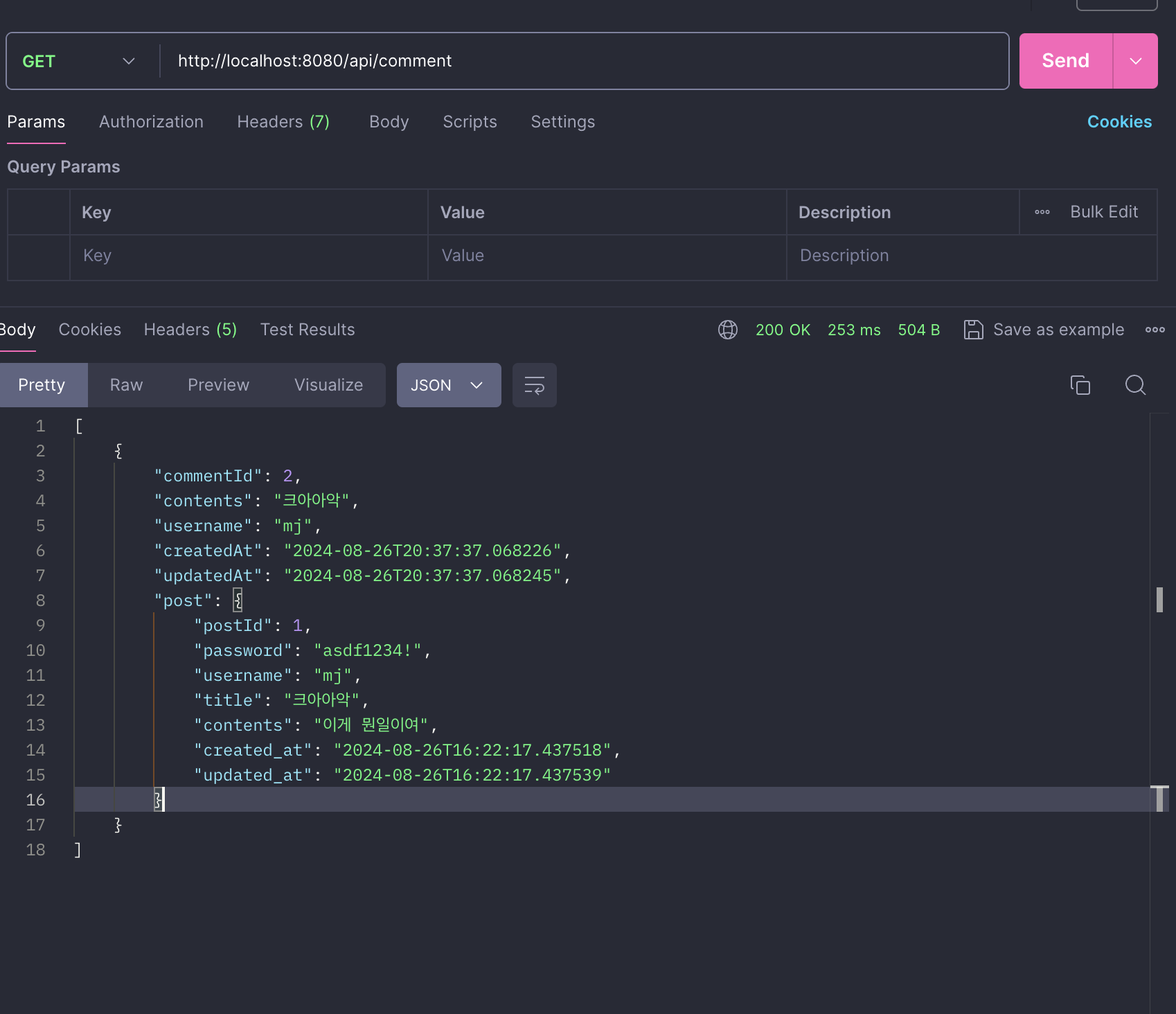Screen dimensions: 1176x1014
Task: Click the "postId" key on line 9
Action: click(x=233, y=626)
